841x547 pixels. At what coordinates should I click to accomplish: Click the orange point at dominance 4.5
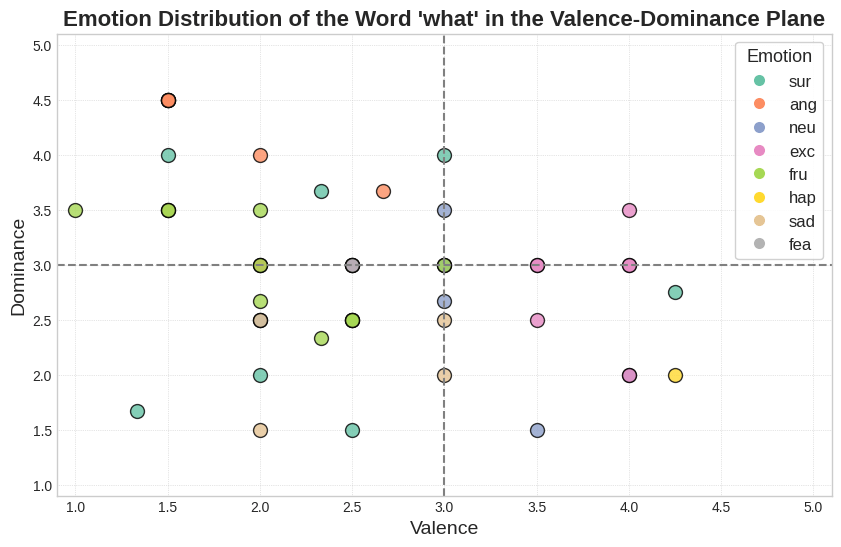pyautogui.click(x=168, y=100)
